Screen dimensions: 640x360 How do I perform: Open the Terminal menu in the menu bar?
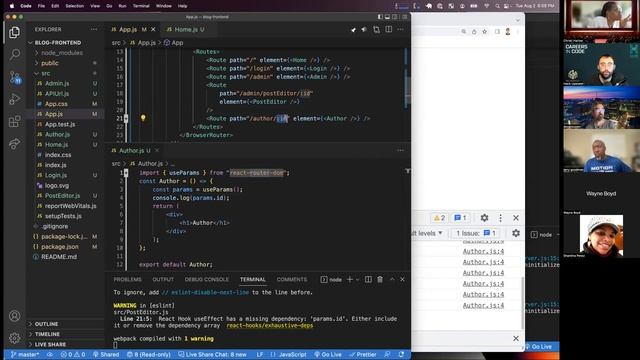[x=141, y=6]
